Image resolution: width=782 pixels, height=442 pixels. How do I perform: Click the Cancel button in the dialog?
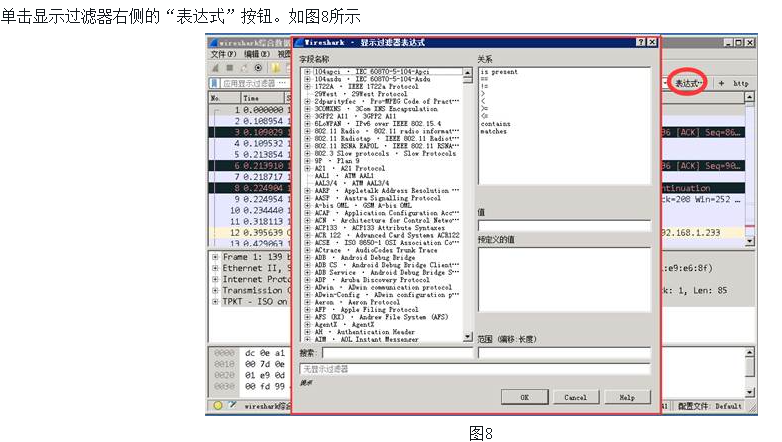point(575,397)
